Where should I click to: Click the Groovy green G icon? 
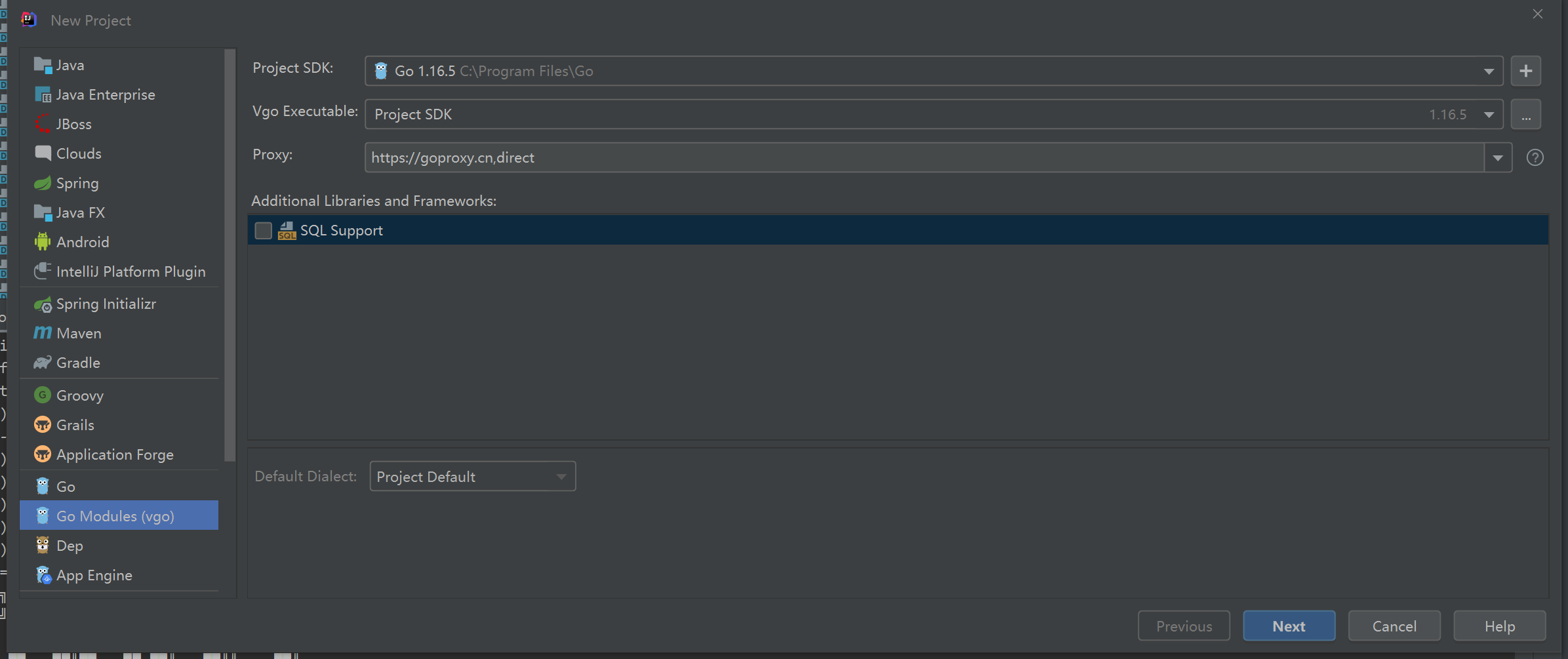43,395
